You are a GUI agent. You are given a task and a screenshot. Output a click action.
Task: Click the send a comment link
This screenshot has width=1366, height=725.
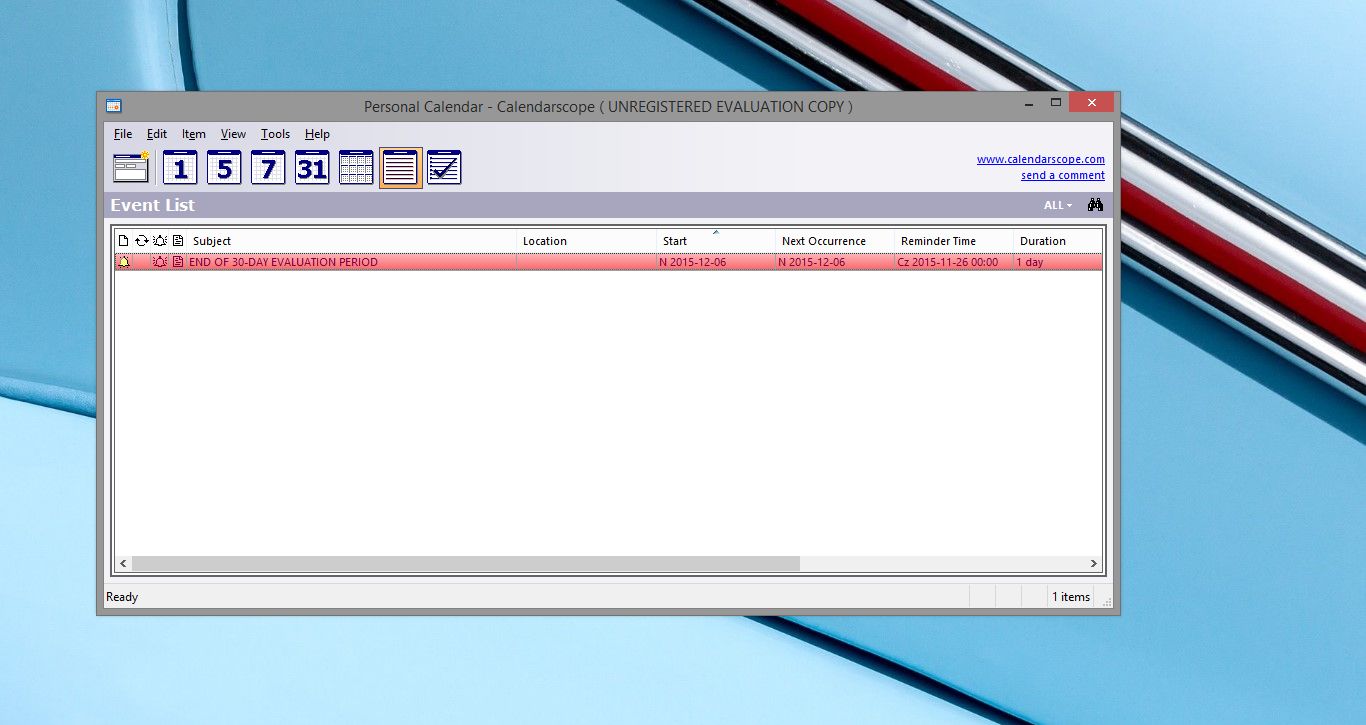pyautogui.click(x=1063, y=175)
